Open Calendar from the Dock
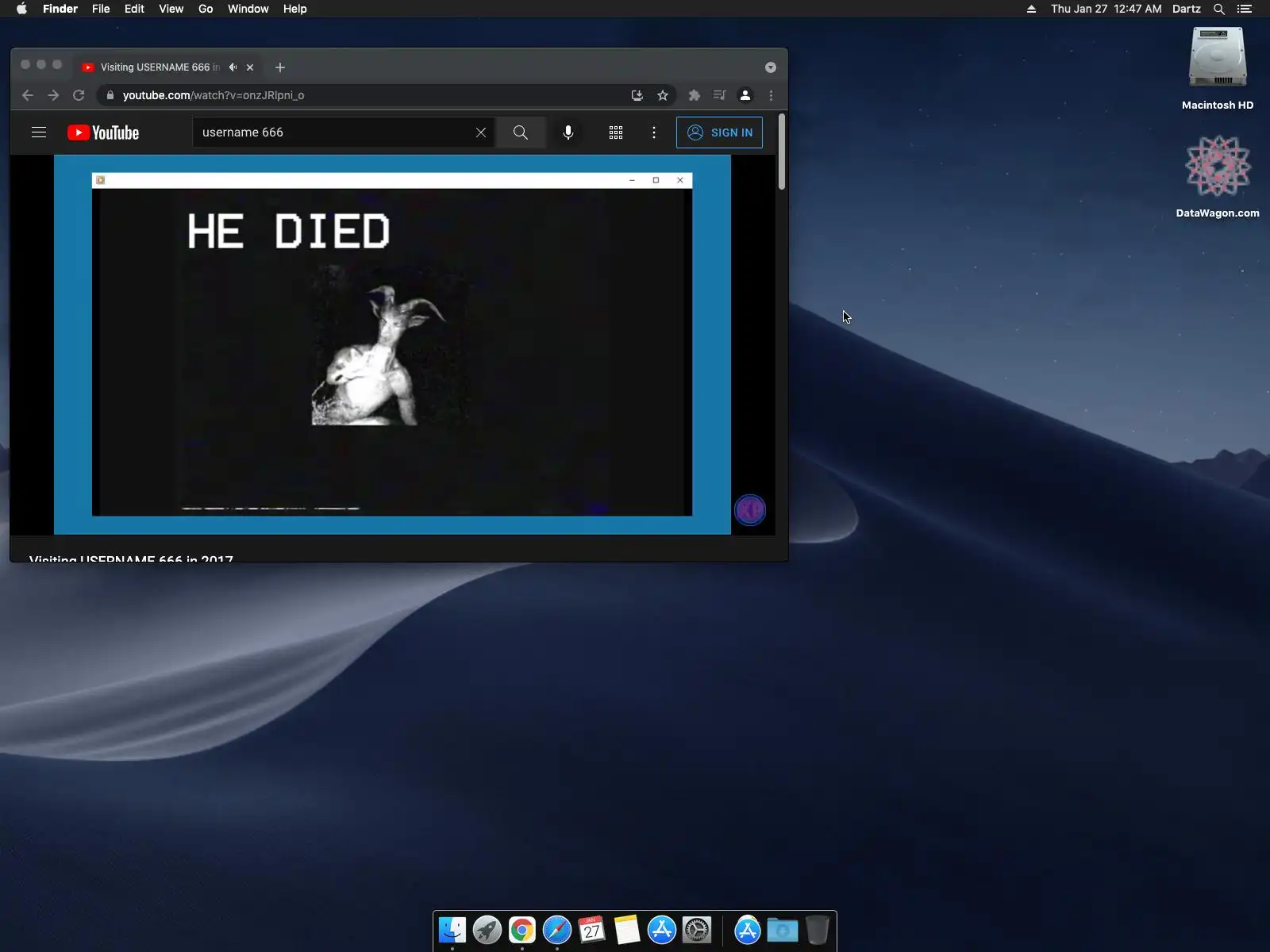Screen dimensions: 1270x952 tap(592, 930)
